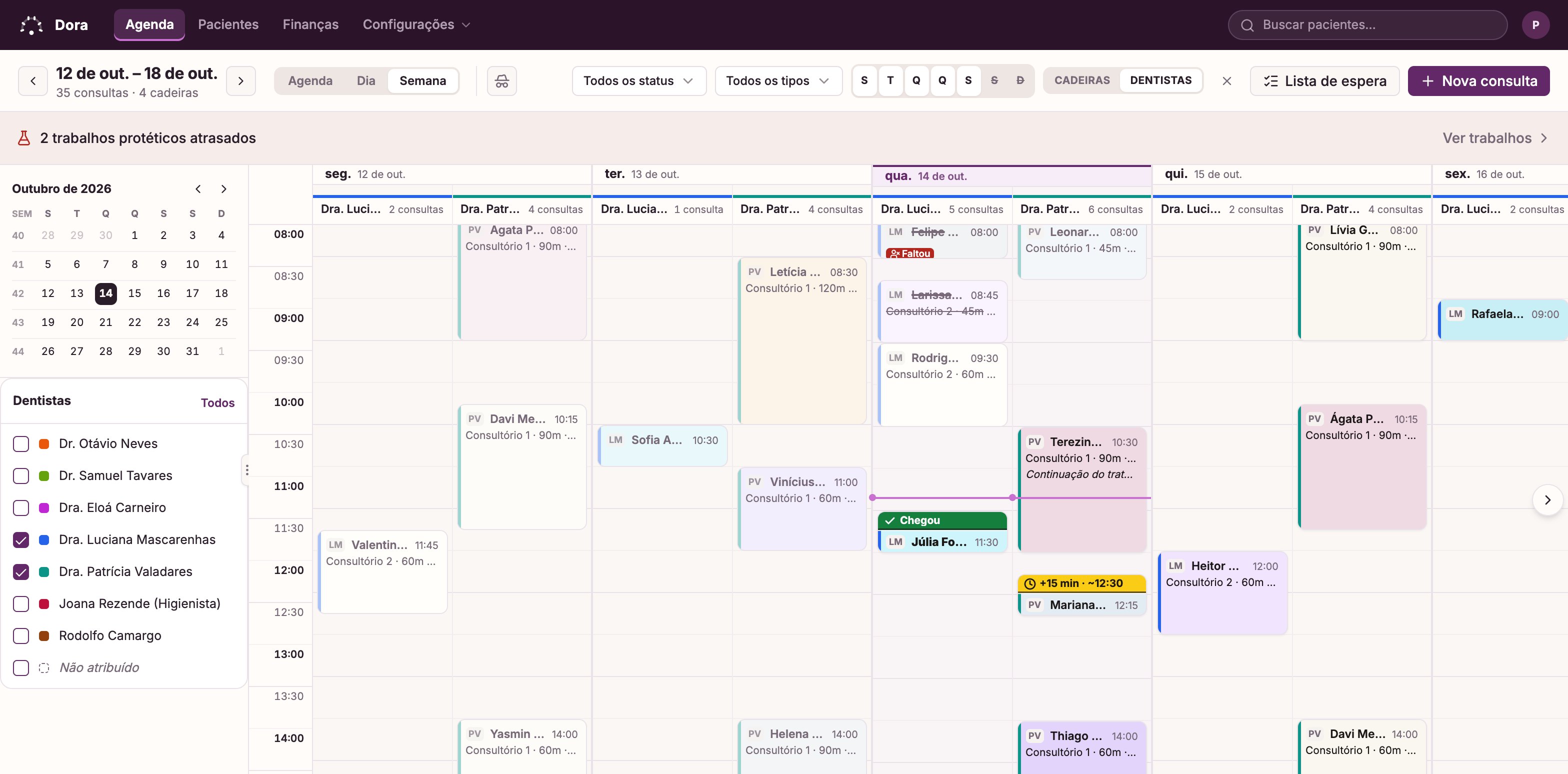Check Dra. Eloá Carneiro checkbox
The width and height of the screenshot is (1568, 774).
tap(21, 507)
